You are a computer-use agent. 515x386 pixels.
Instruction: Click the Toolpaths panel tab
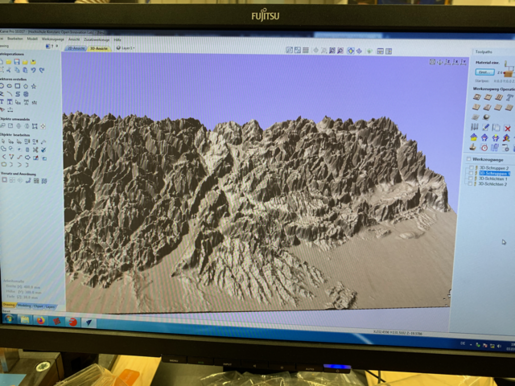point(484,52)
